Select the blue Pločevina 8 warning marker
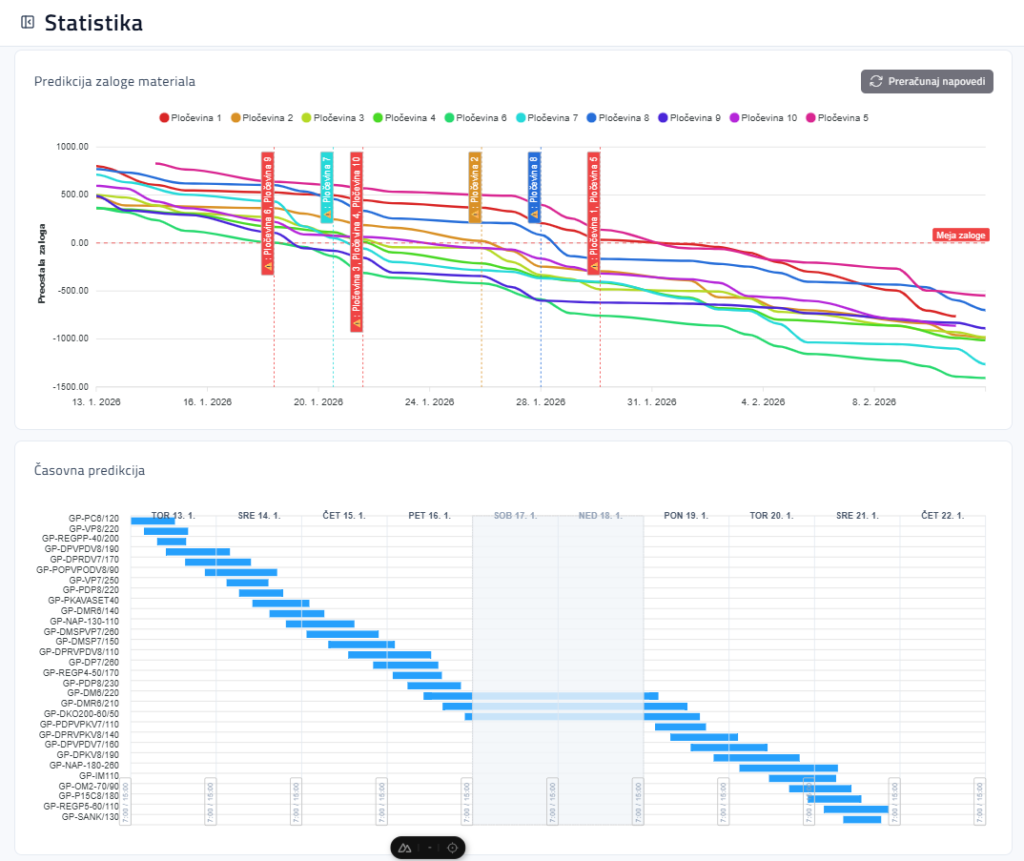The width and height of the screenshot is (1024, 861). click(534, 187)
